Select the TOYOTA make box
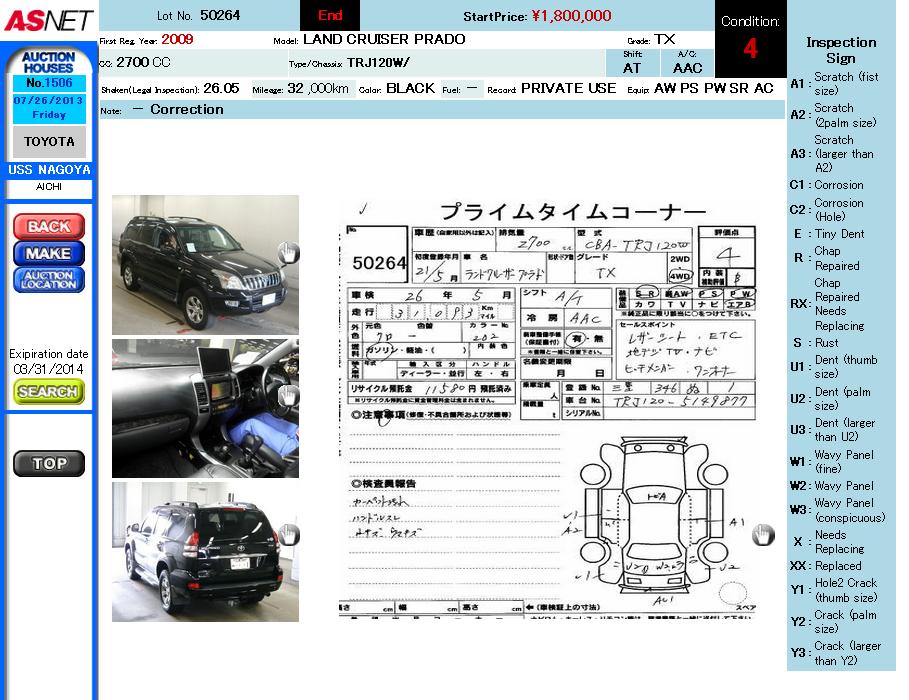Viewport: 909px width, 700px height. [49, 142]
